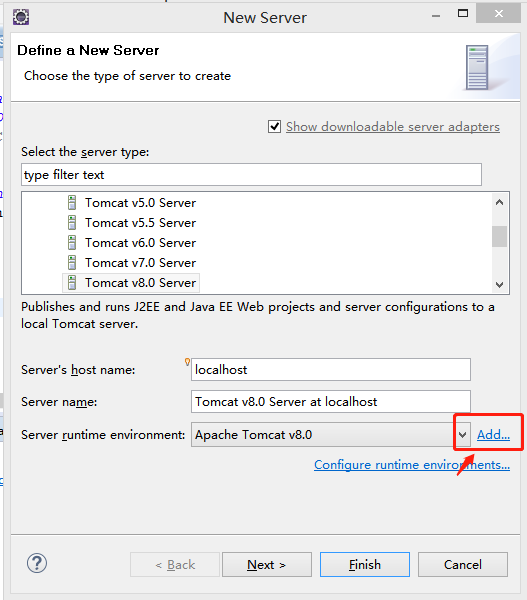Screen dimensions: 527x600
Task: Select Tomcat v6.0 Server entry
Action: pyautogui.click(x=140, y=243)
